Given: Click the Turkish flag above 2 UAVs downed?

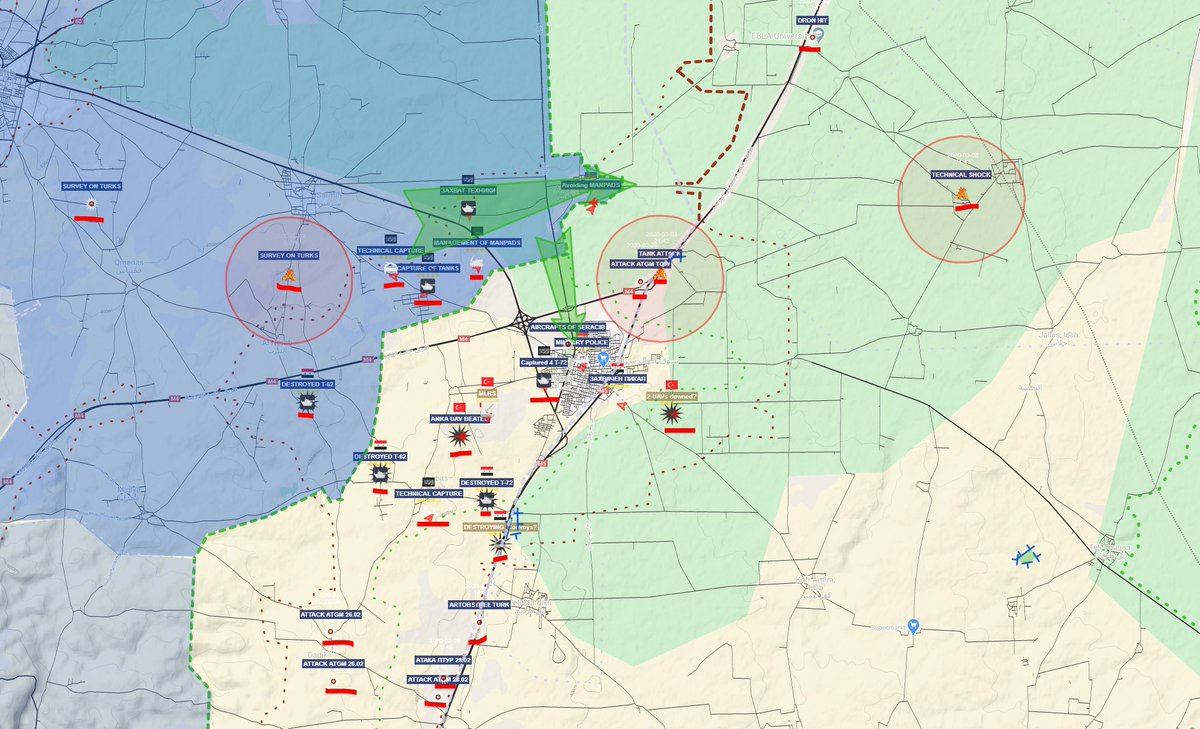Looking at the screenshot, I should coord(672,385).
